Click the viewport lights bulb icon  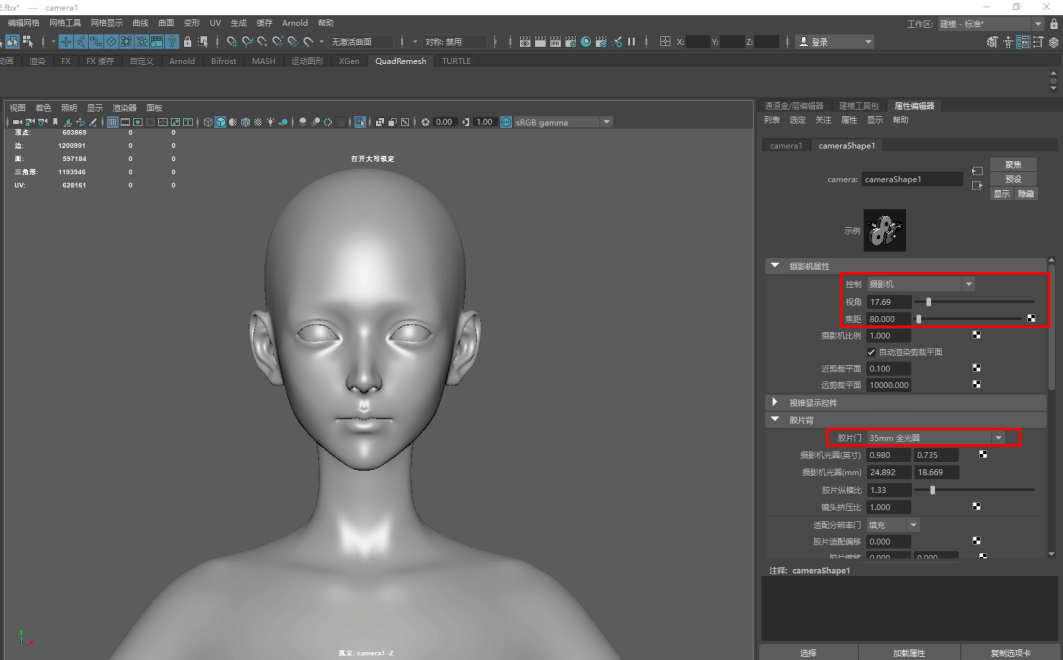point(272,122)
